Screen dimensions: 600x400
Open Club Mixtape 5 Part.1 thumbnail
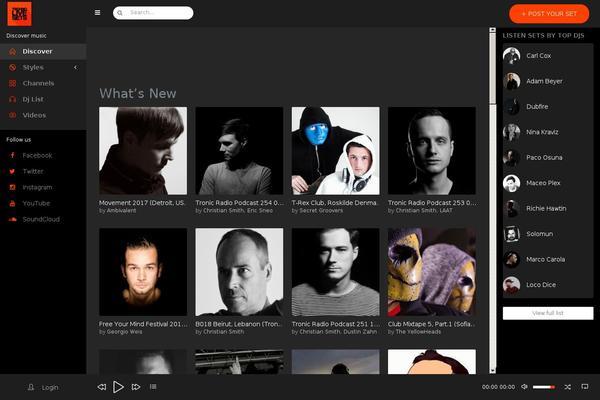click(x=432, y=272)
